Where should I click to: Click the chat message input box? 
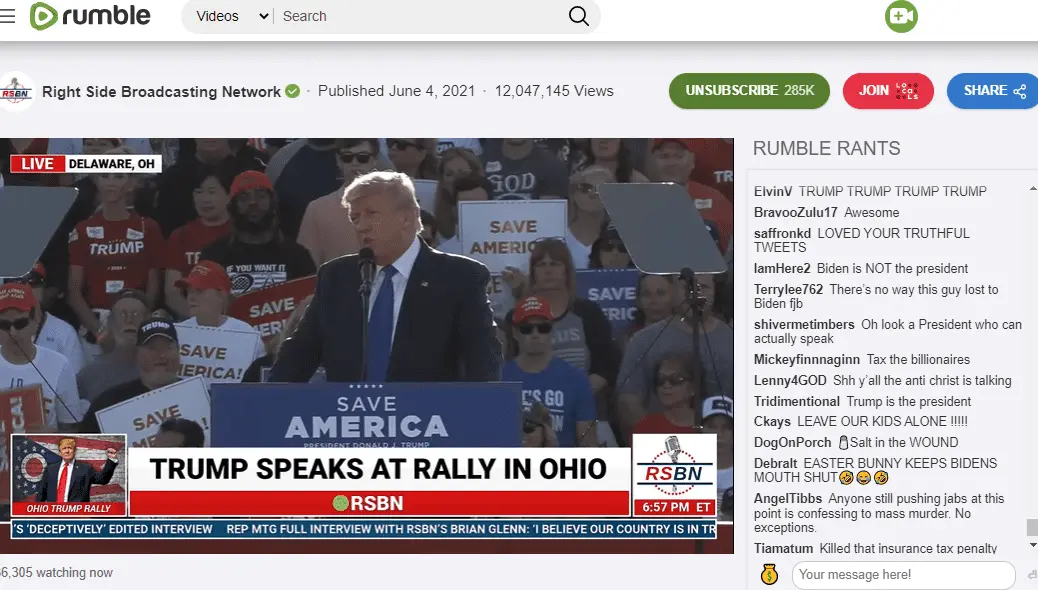pyautogui.click(x=906, y=574)
